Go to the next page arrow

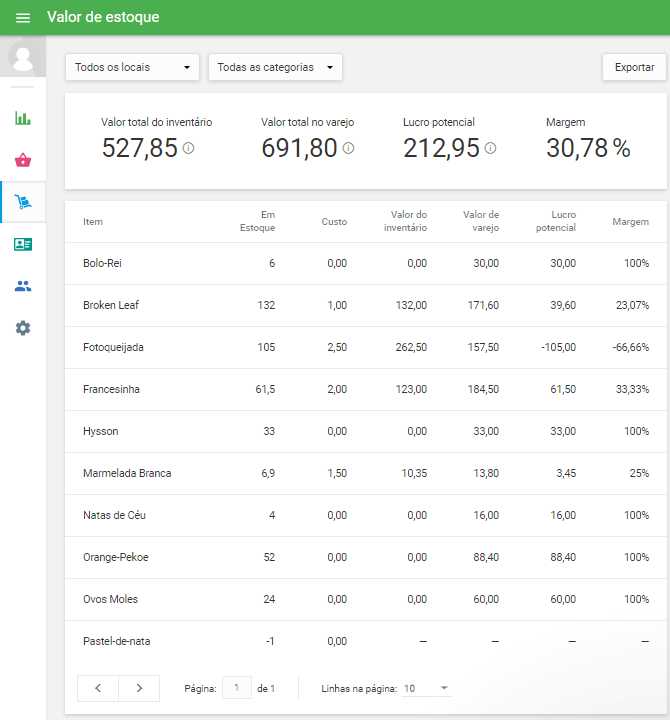(x=139, y=688)
